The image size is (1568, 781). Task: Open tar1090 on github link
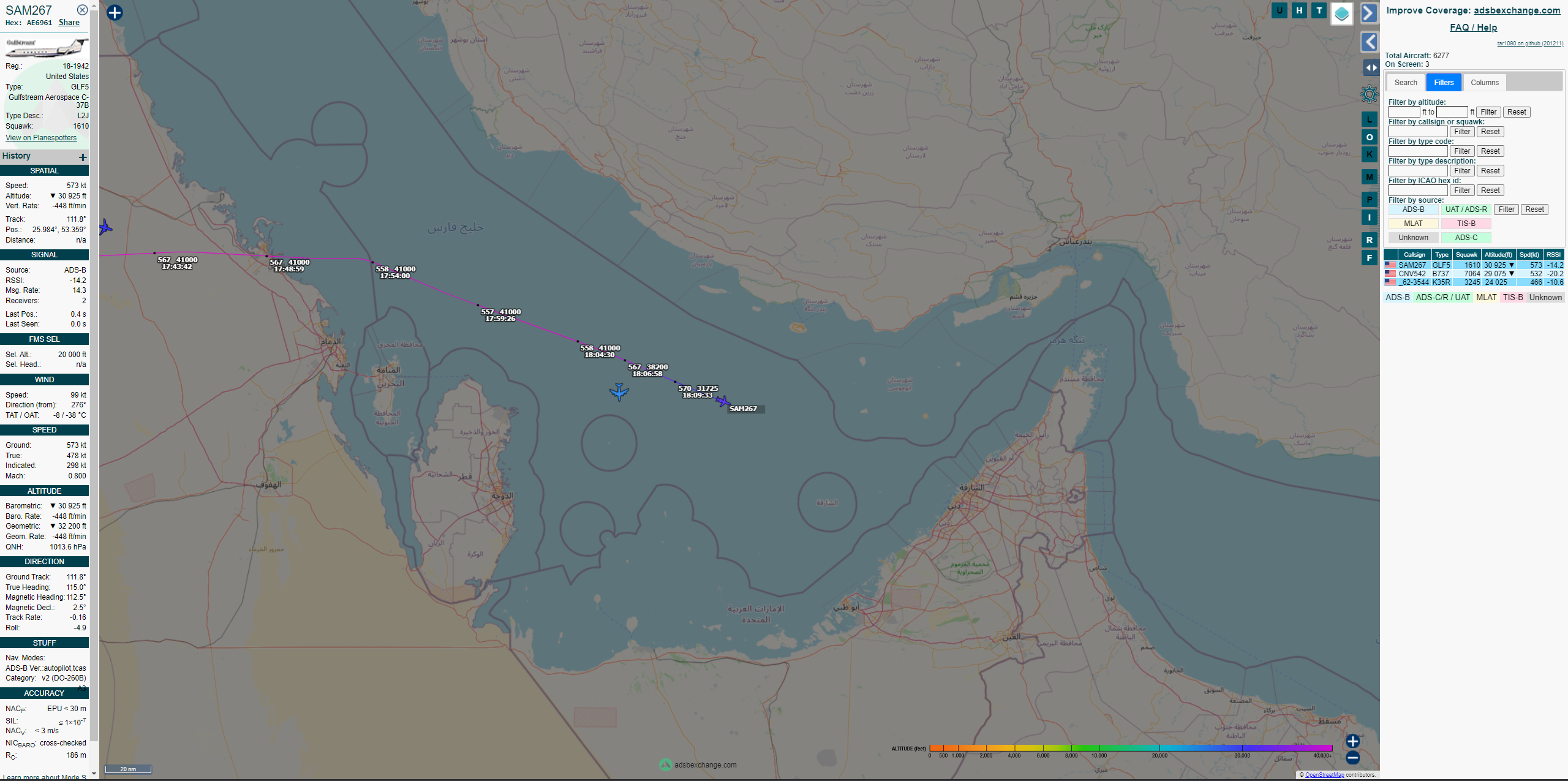point(1530,43)
